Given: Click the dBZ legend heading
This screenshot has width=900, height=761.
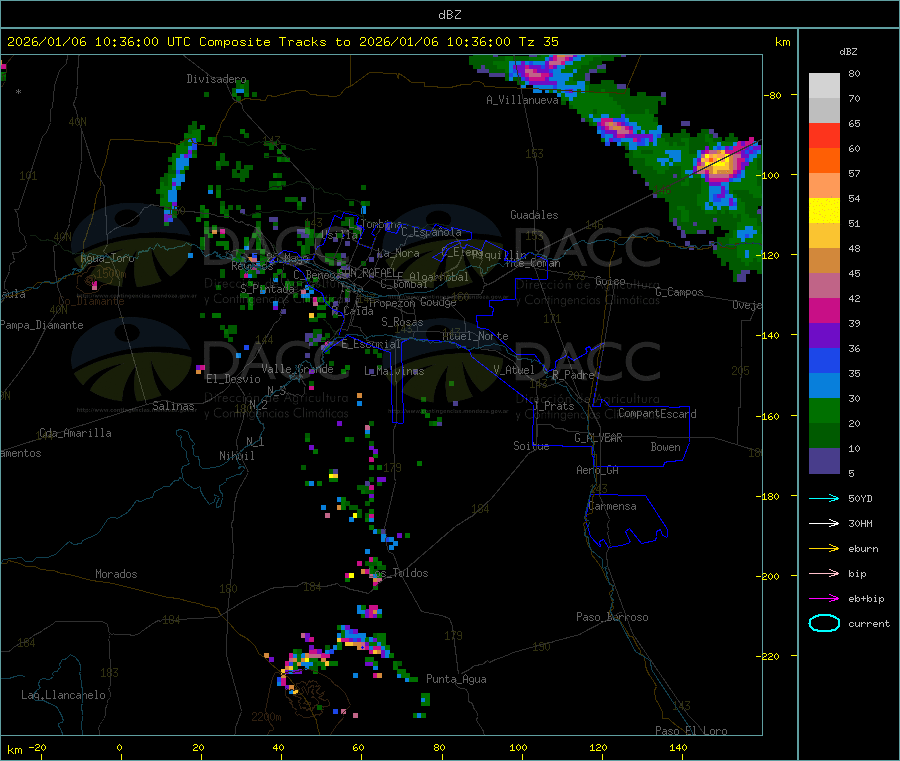Looking at the screenshot, I should [848, 52].
